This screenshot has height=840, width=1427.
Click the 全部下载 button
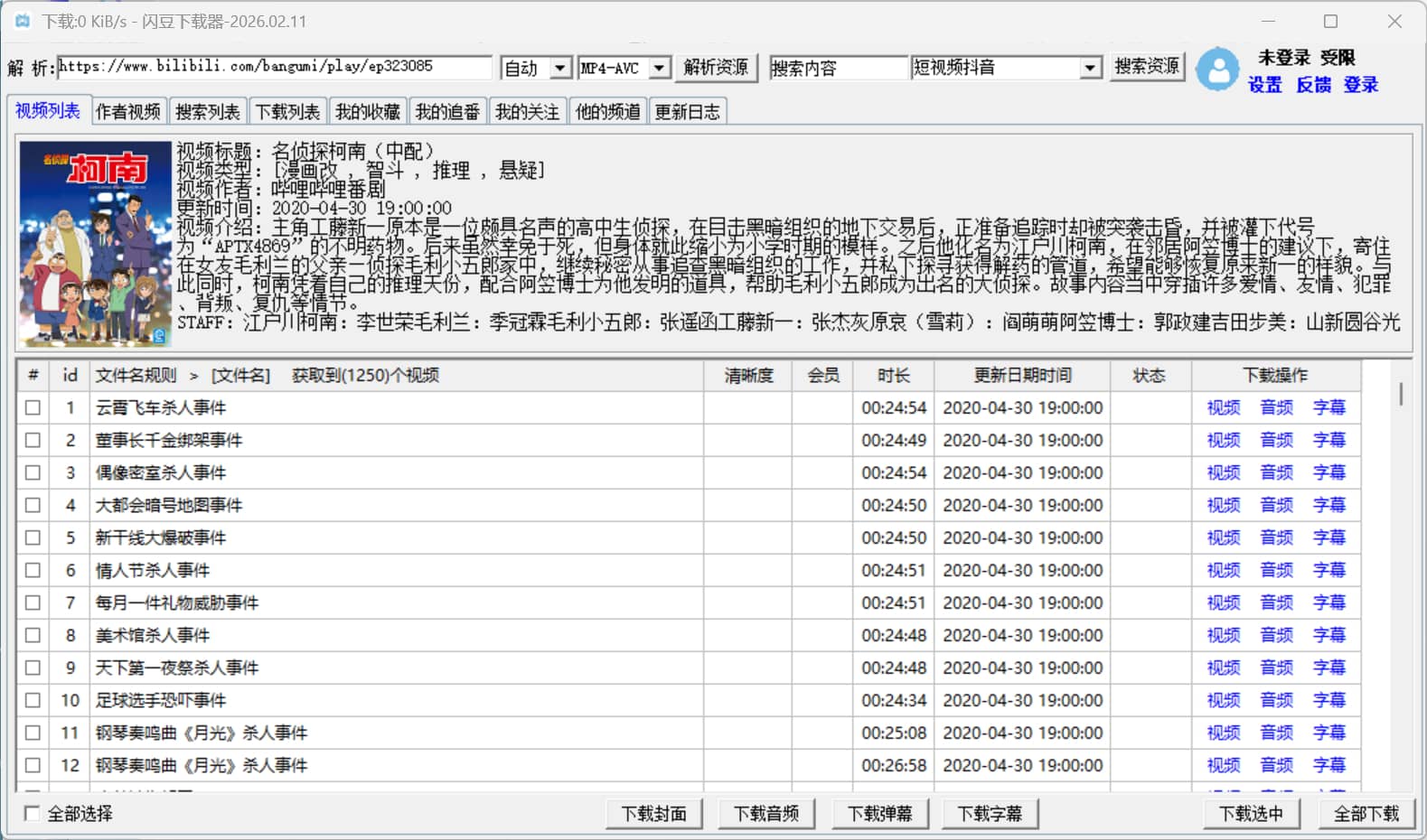click(1366, 814)
